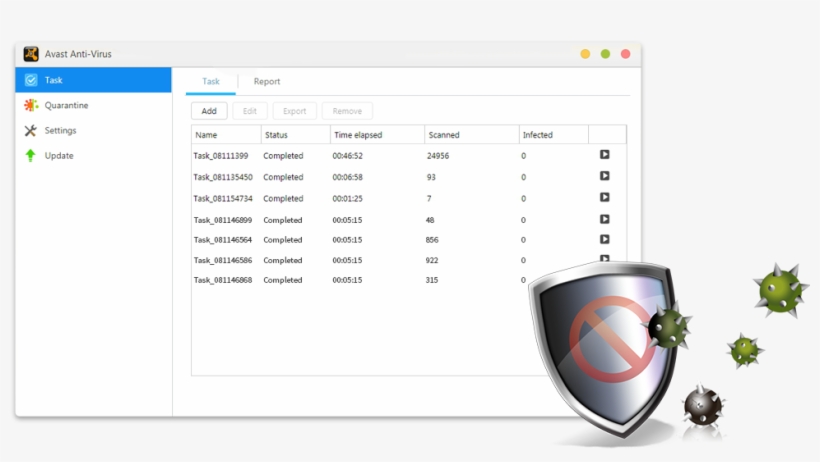820x462 pixels.
Task: Click Completed status of Task_081146868
Action: pyautogui.click(x=282, y=280)
